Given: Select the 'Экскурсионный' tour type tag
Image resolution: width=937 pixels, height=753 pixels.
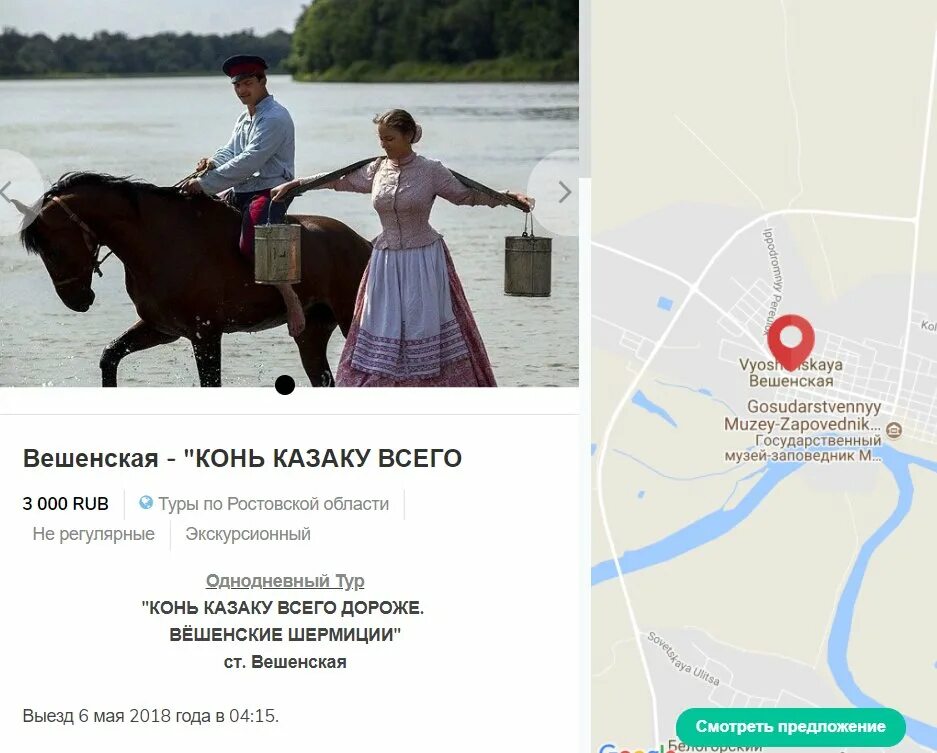Looking at the screenshot, I should [x=248, y=534].
